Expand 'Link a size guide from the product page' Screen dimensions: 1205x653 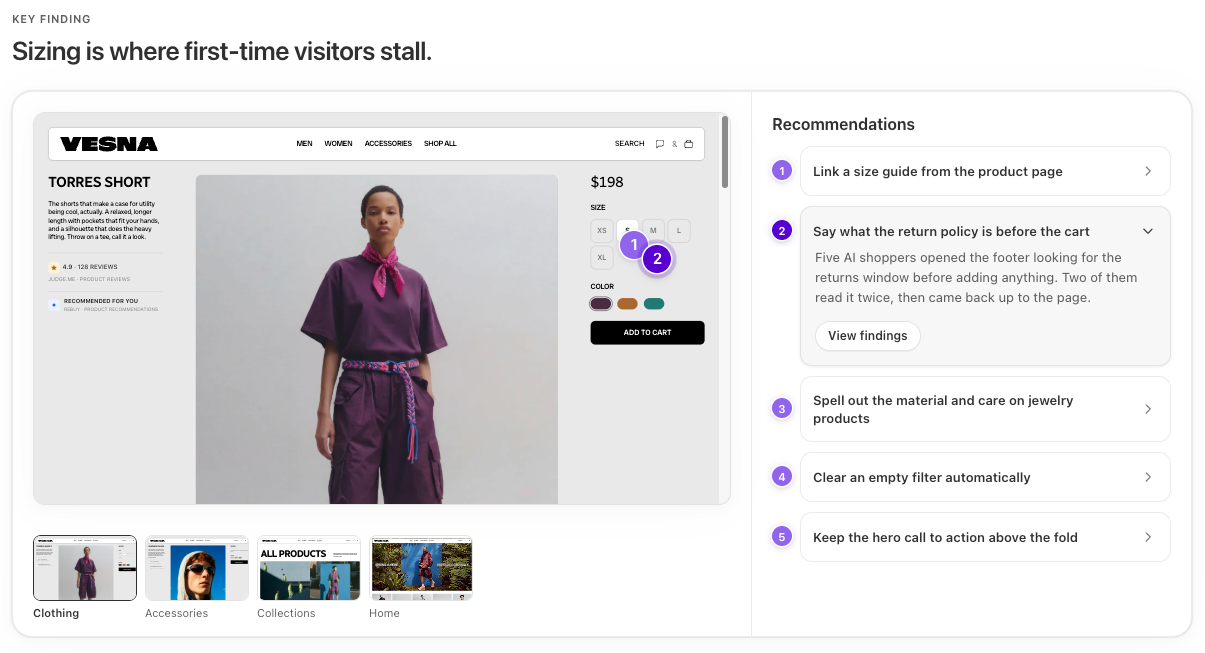click(985, 171)
